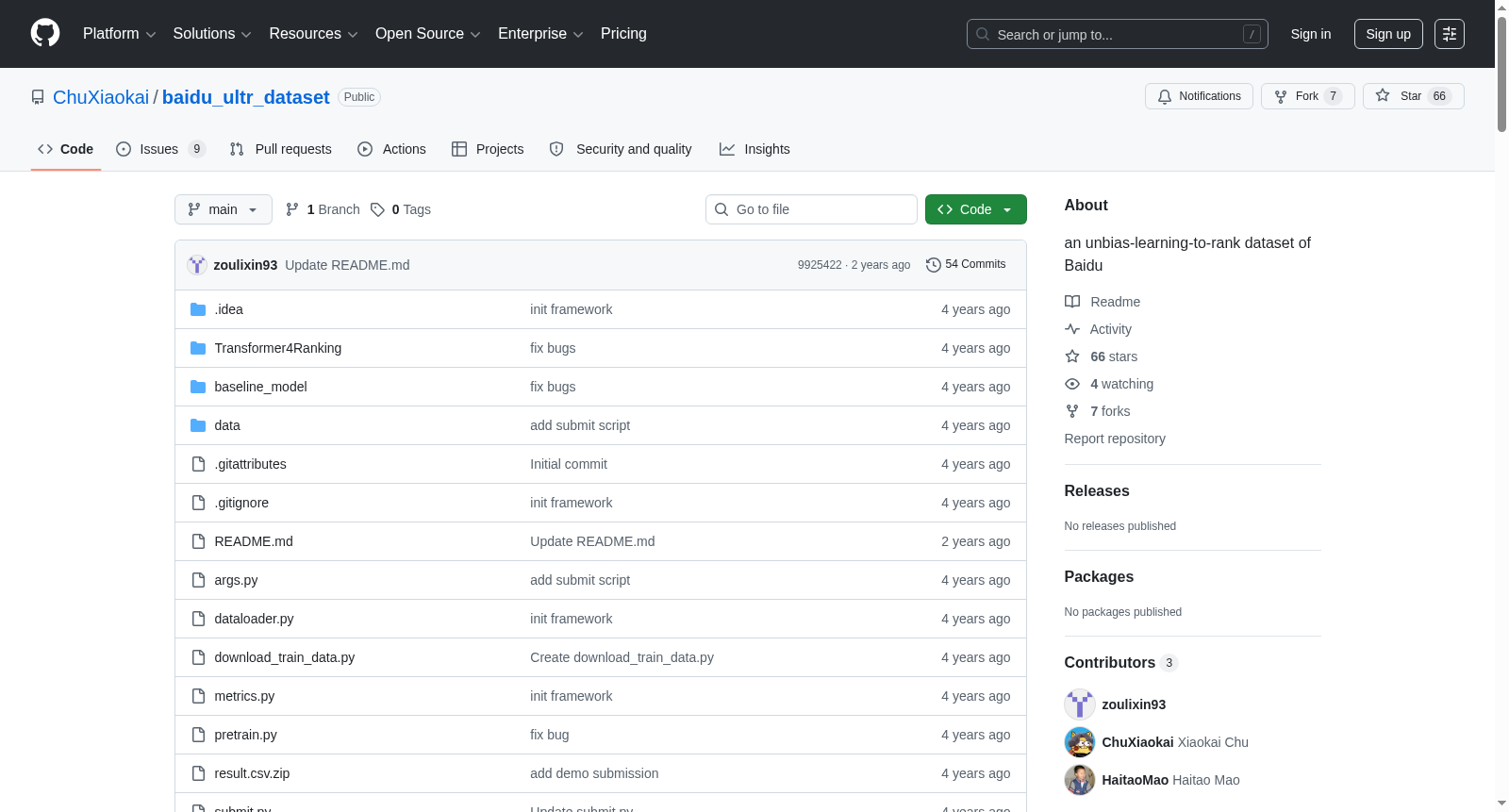This screenshot has height=812, width=1509.
Task: Fork this repository
Action: [x=1307, y=96]
